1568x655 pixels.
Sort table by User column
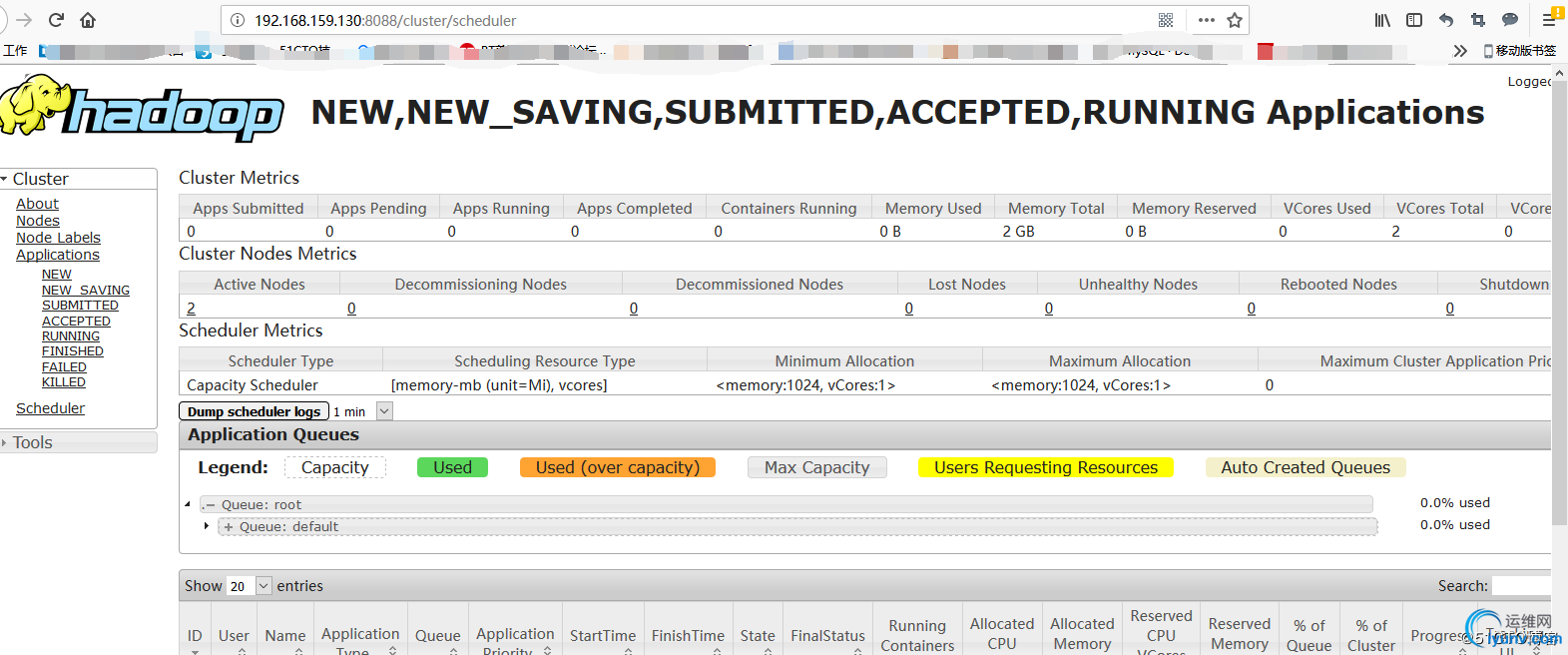click(x=234, y=636)
